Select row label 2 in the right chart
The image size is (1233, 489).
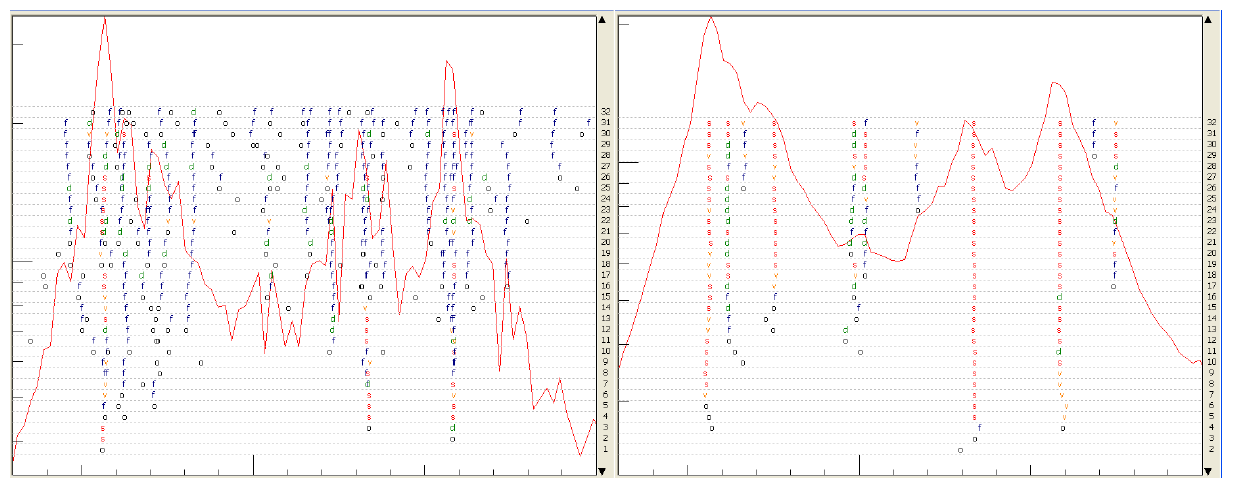[1212, 449]
